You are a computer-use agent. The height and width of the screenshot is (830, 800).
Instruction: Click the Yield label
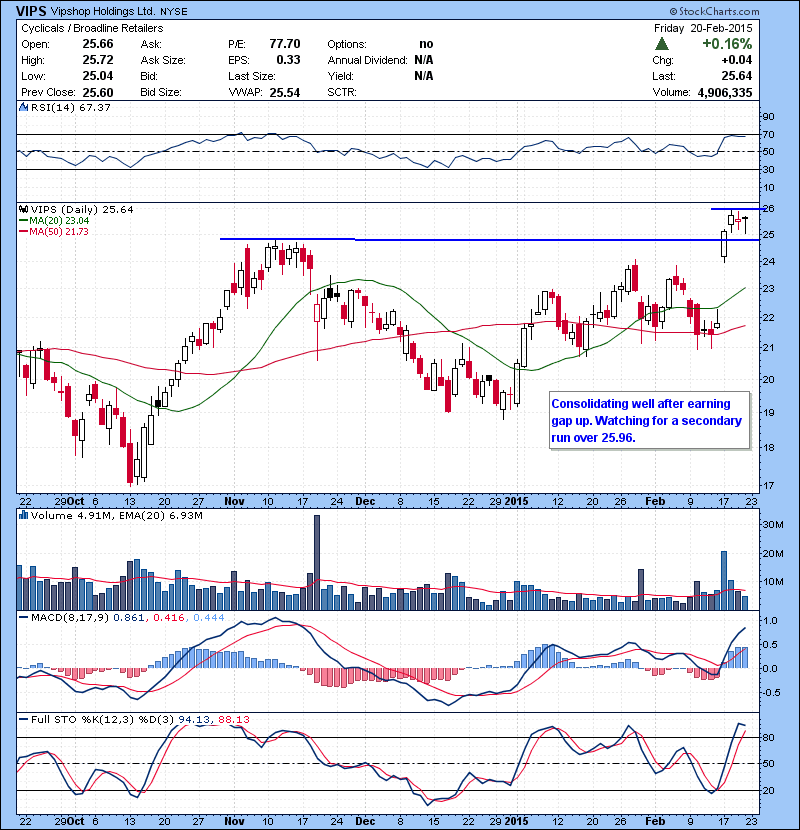pos(339,76)
